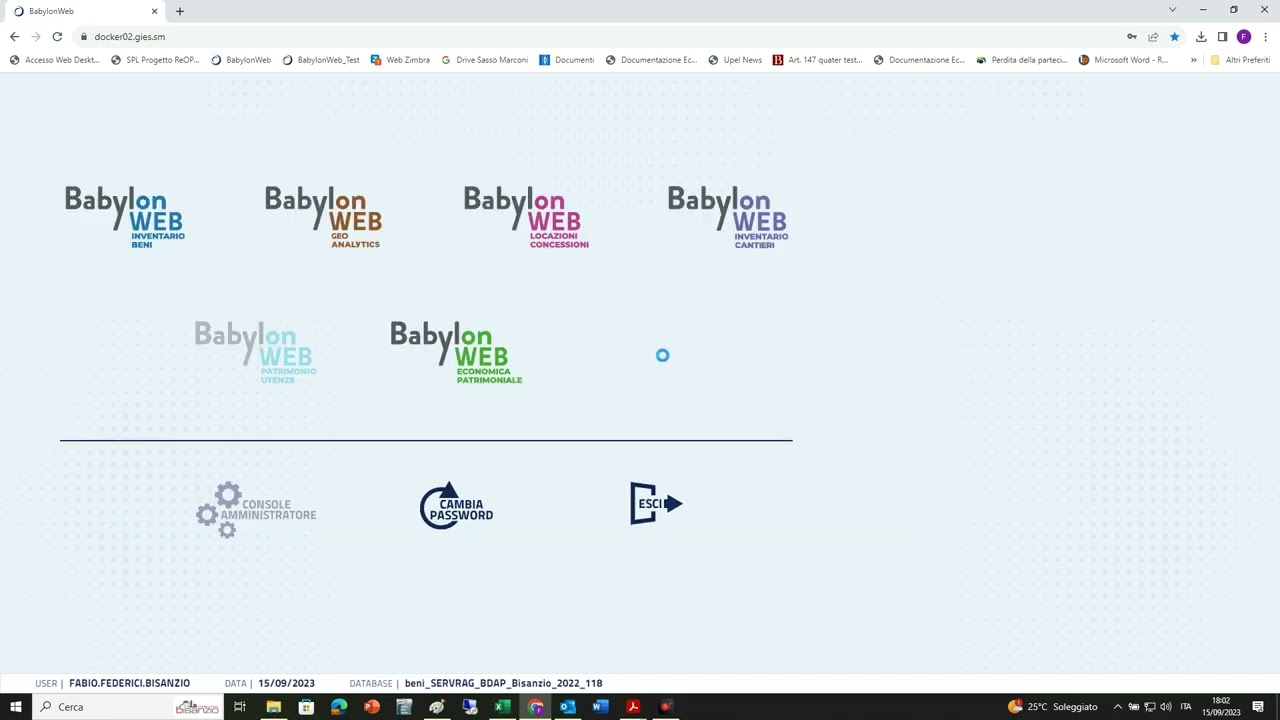
Task: Open weather widget 25°C Soleggiato
Action: [x=1053, y=707]
